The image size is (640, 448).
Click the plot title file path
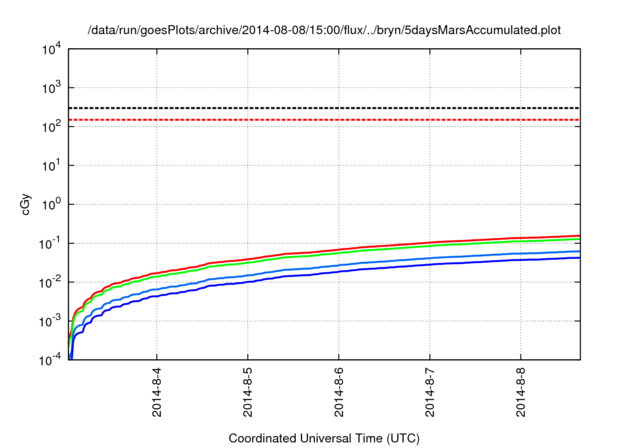(x=325, y=30)
